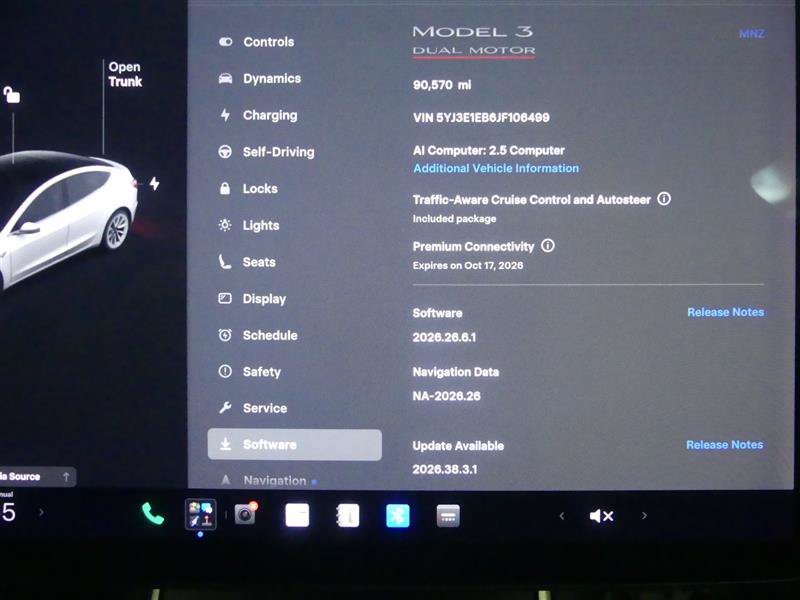Click the wrench icon beside Service
The height and width of the screenshot is (600, 800).
[225, 408]
